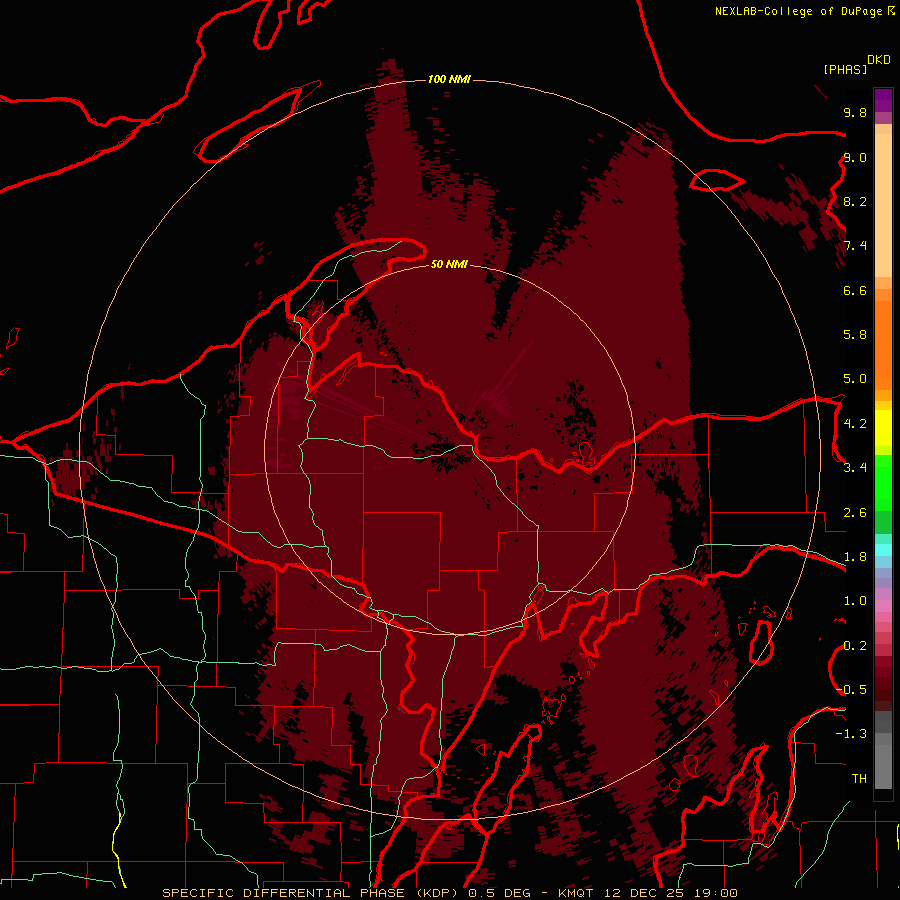Click the yellow segment of the color bar

coord(883,428)
